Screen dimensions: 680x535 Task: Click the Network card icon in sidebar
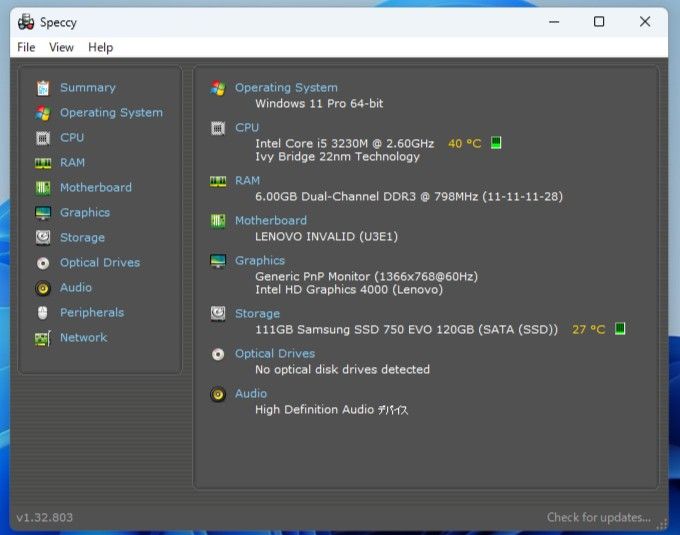(42, 338)
